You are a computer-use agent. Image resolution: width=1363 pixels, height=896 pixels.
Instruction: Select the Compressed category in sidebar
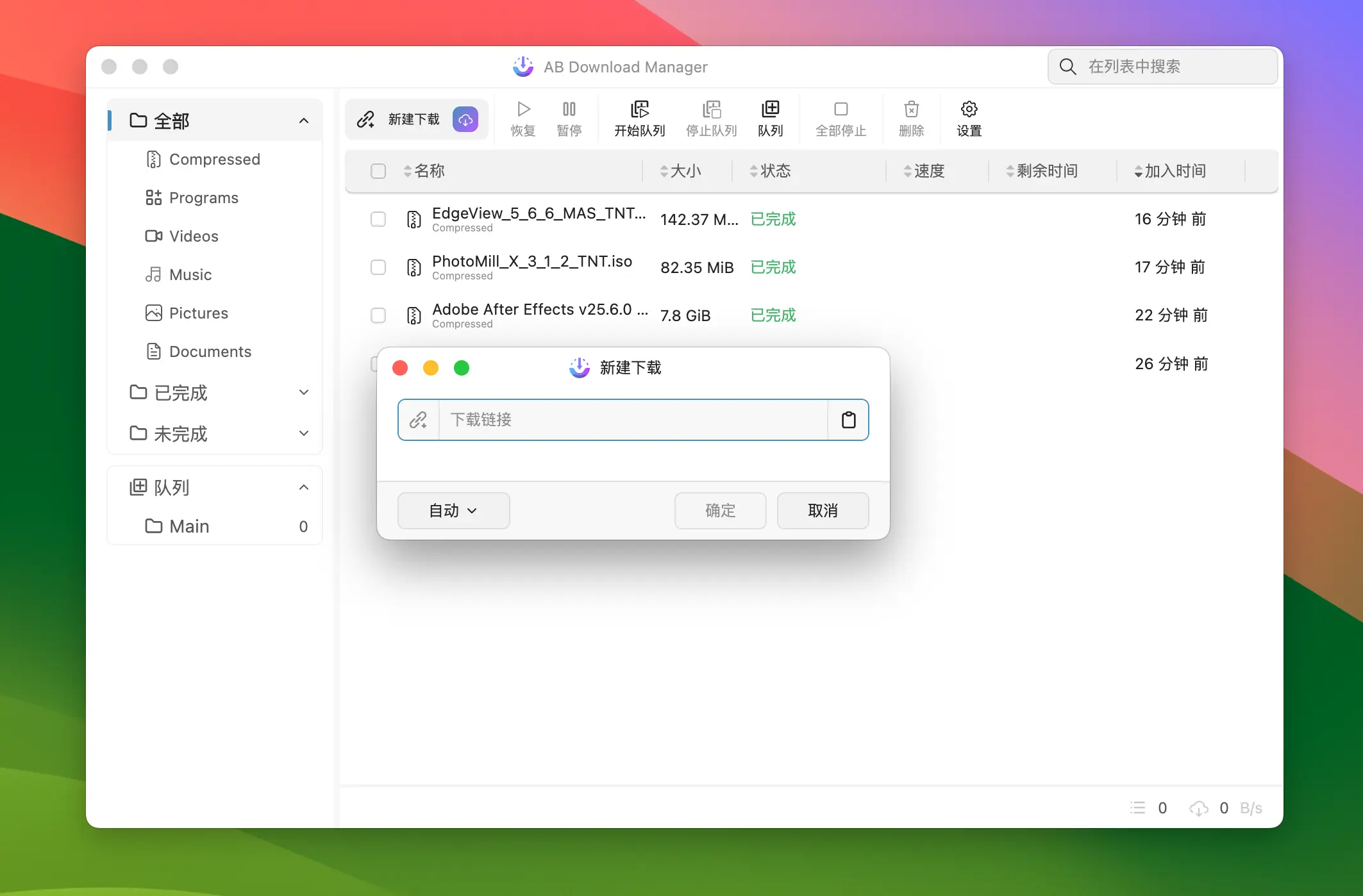pos(214,160)
